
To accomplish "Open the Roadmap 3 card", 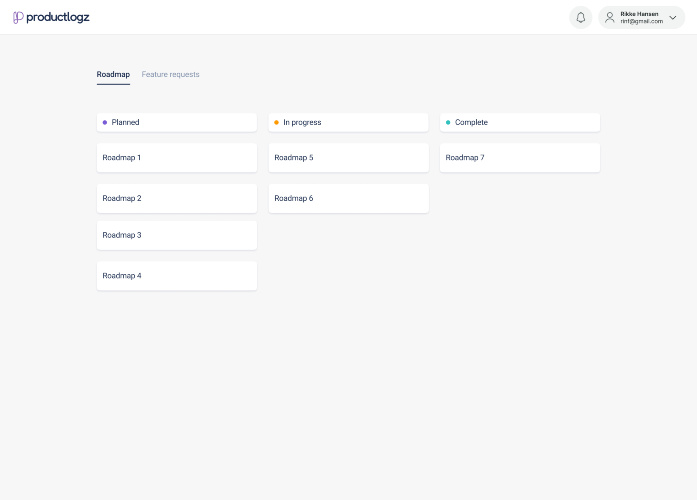I will click(x=177, y=235).
